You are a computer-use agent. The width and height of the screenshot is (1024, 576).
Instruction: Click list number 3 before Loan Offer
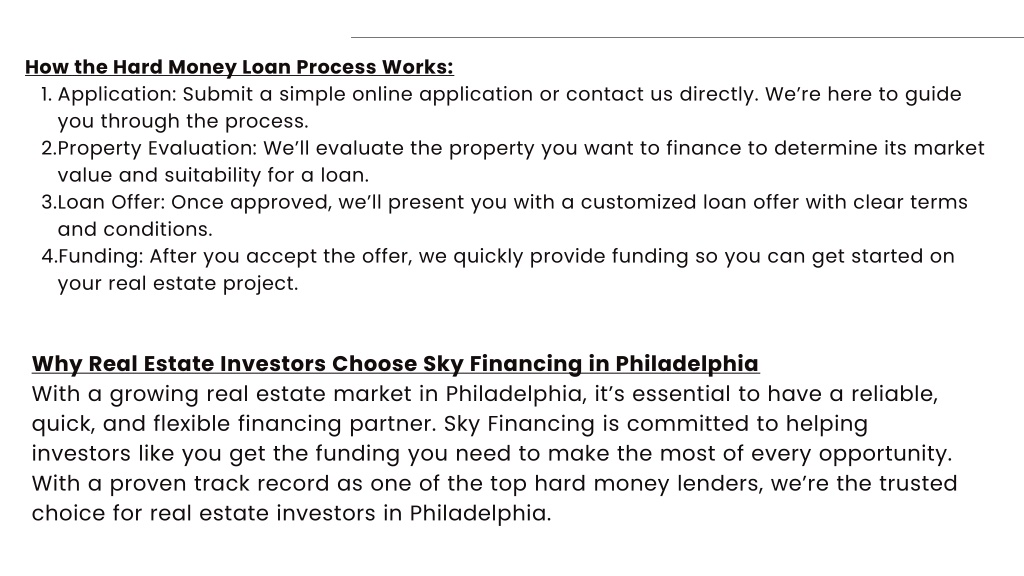[49, 202]
